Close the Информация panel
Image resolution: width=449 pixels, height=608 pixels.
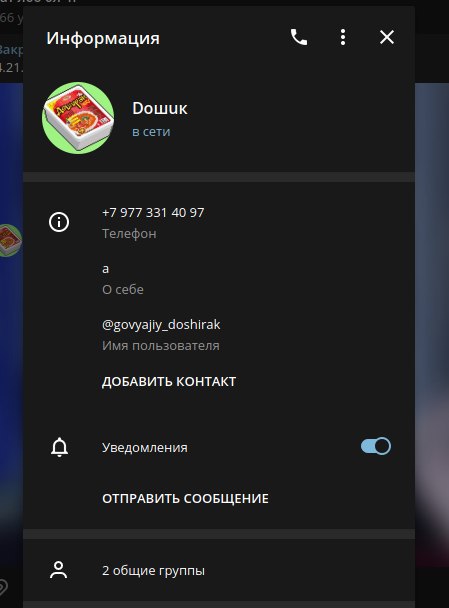click(x=387, y=37)
